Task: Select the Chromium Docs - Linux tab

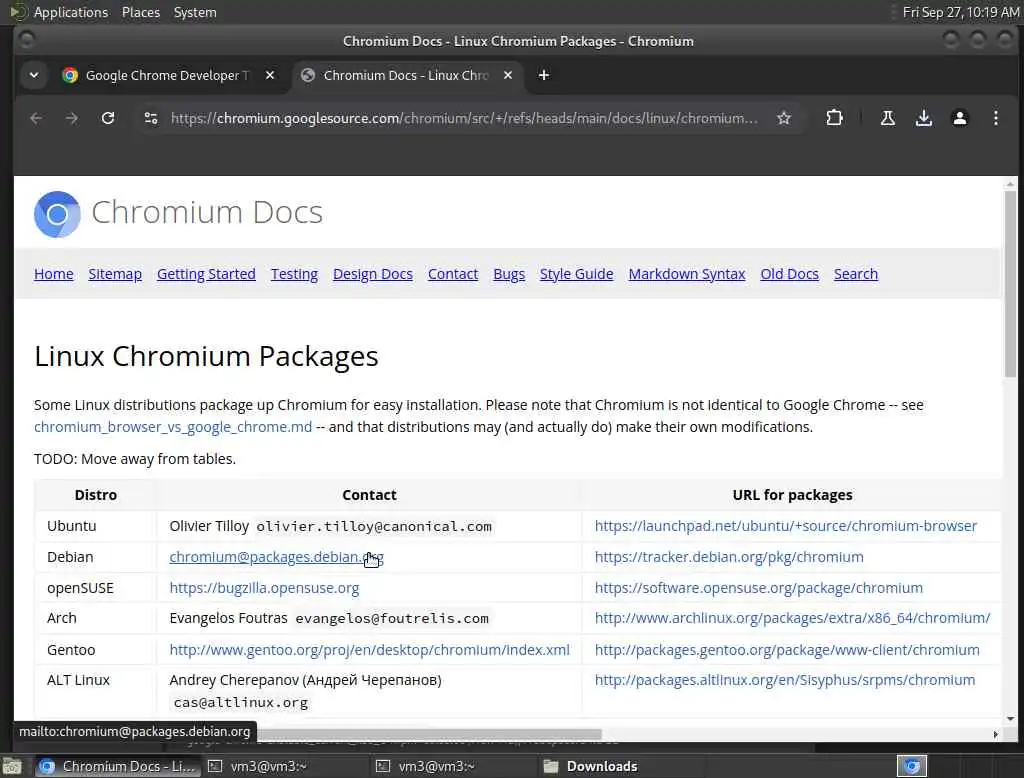Action: click(405, 75)
